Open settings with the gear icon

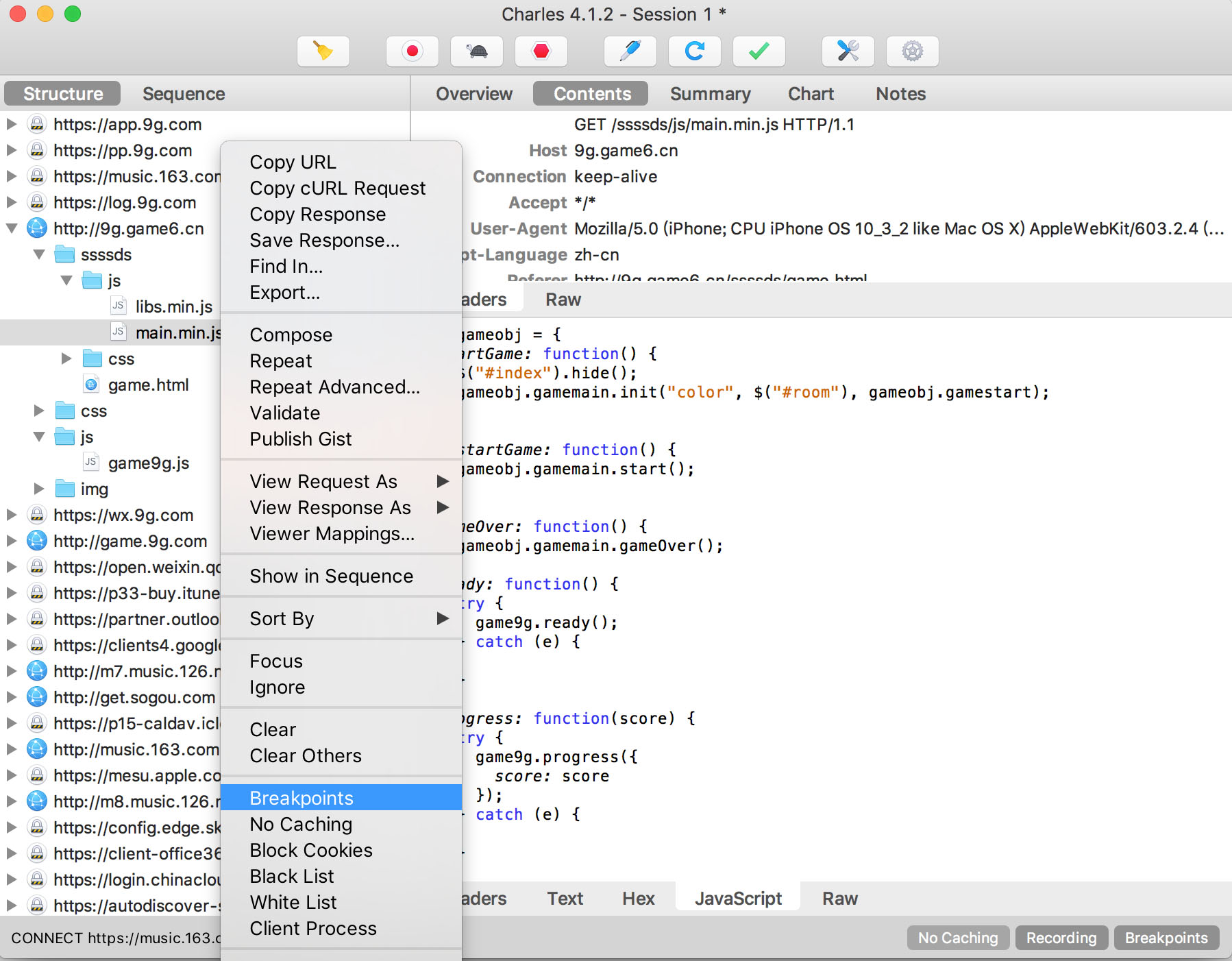point(912,51)
